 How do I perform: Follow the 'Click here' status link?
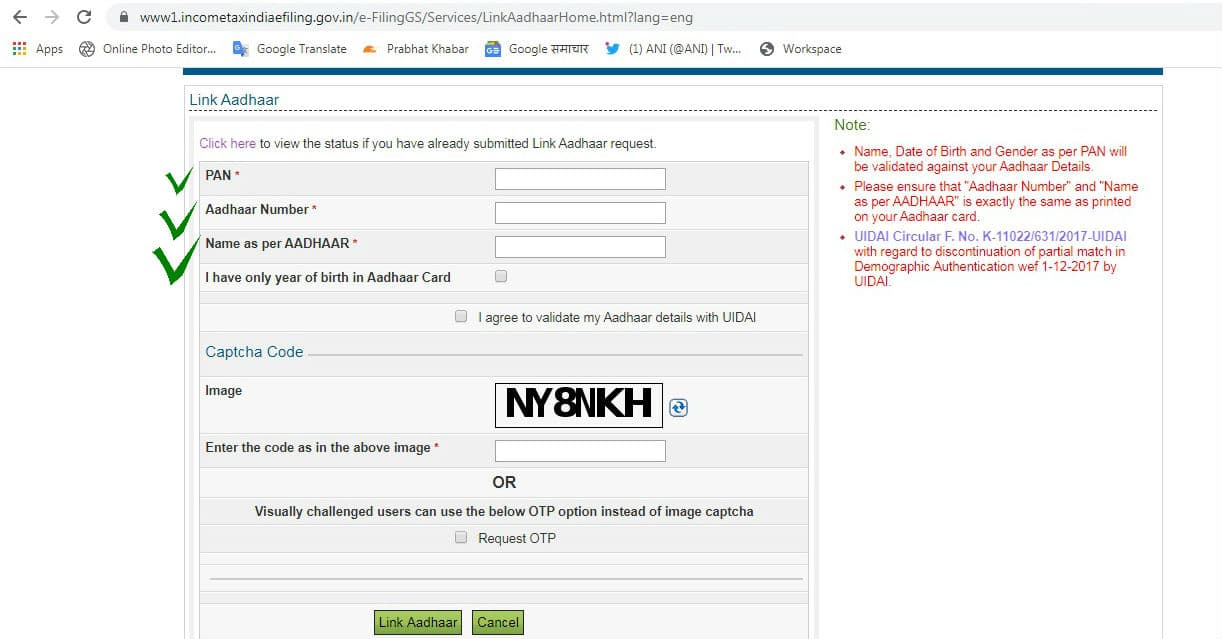pos(227,144)
